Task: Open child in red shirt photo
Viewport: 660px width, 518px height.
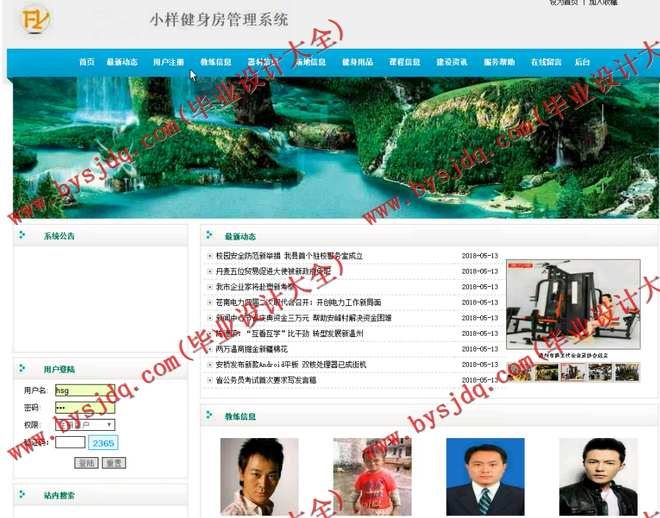Action: (372, 477)
